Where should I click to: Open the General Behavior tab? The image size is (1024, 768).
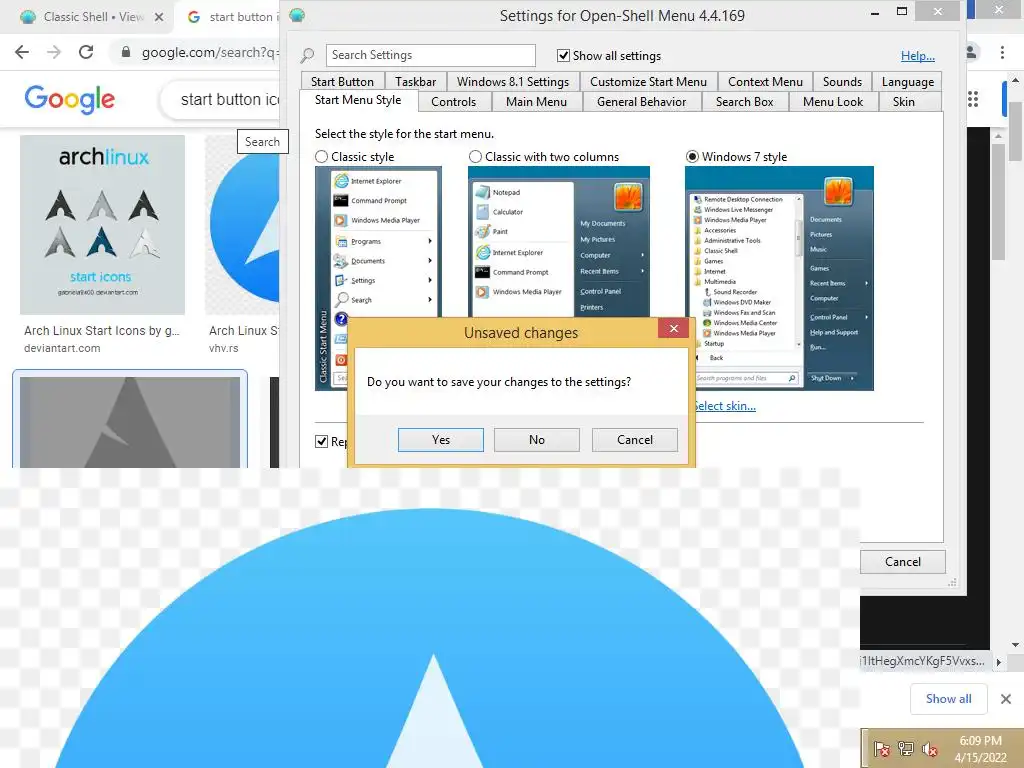[x=642, y=102]
